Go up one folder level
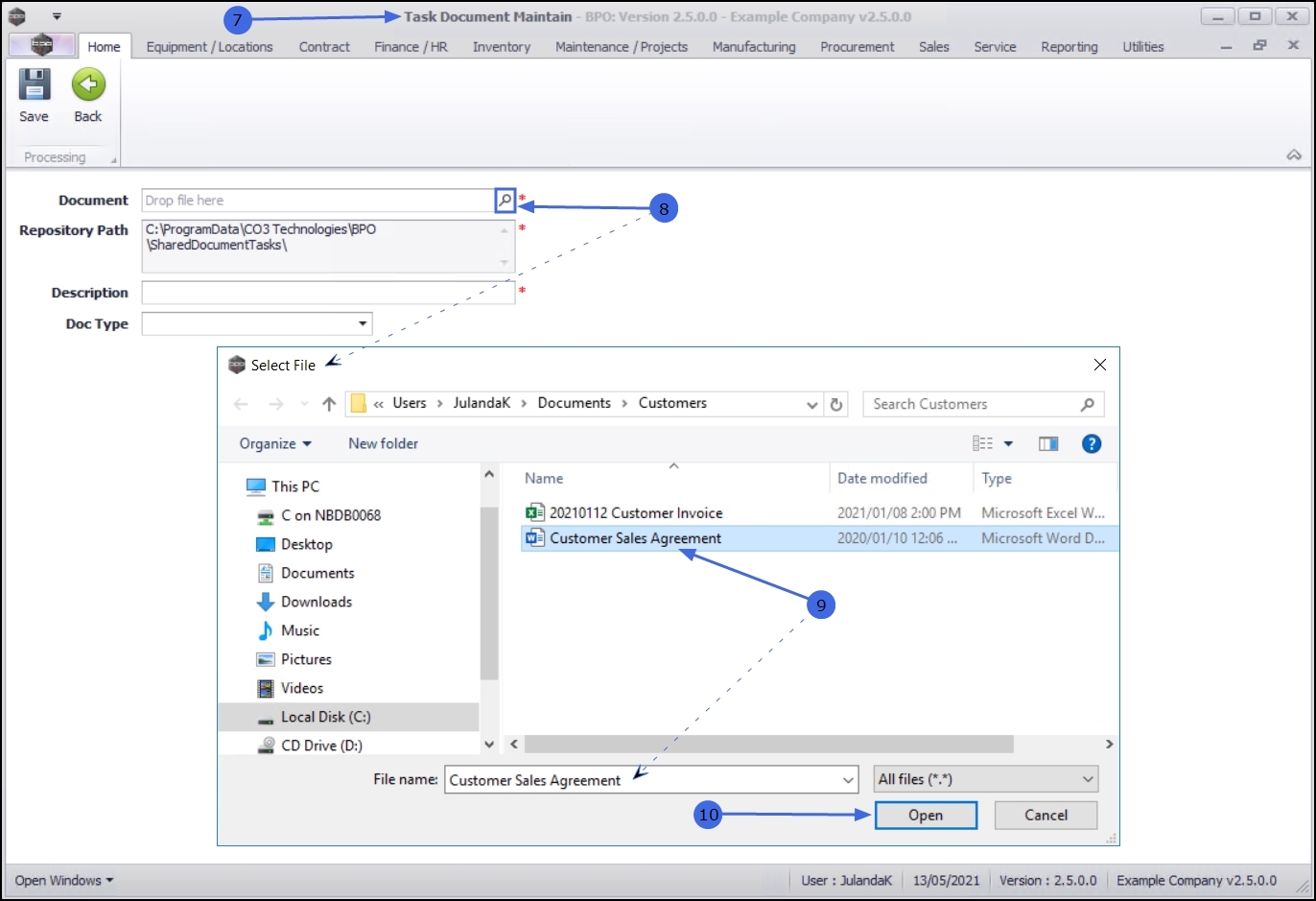1316x901 pixels. pos(329,404)
